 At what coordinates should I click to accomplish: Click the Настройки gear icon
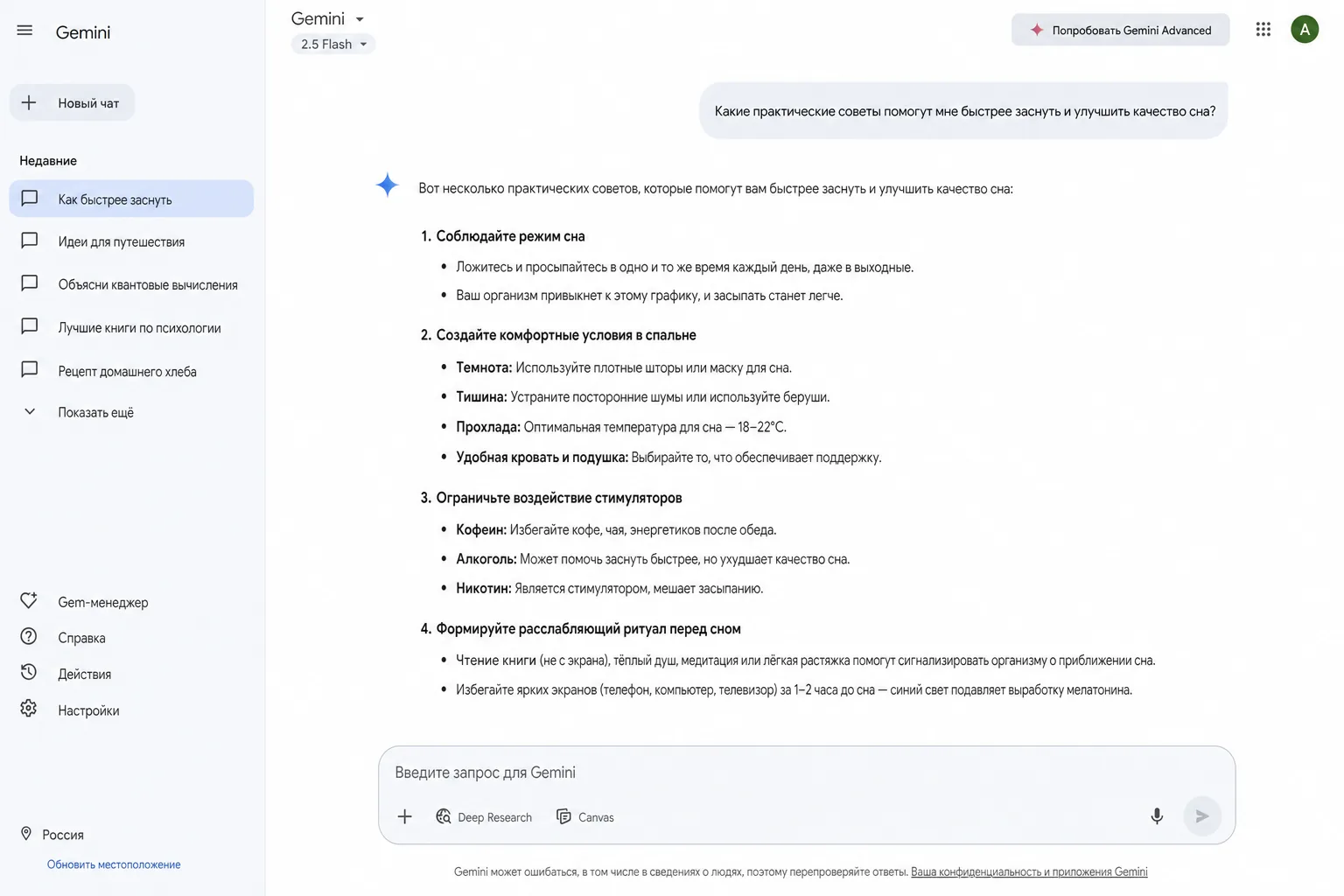[29, 709]
